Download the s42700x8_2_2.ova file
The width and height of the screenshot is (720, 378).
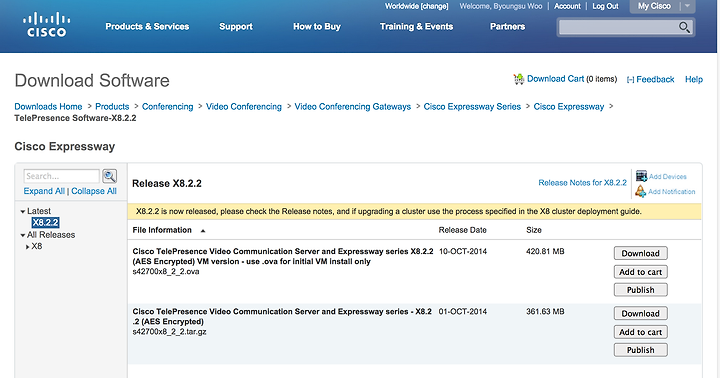[x=641, y=253]
